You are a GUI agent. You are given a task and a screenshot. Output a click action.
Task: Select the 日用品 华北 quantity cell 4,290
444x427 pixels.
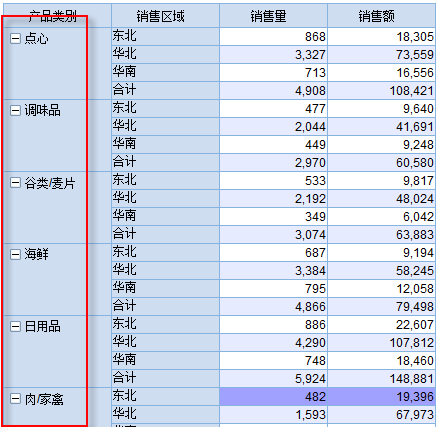point(273,342)
